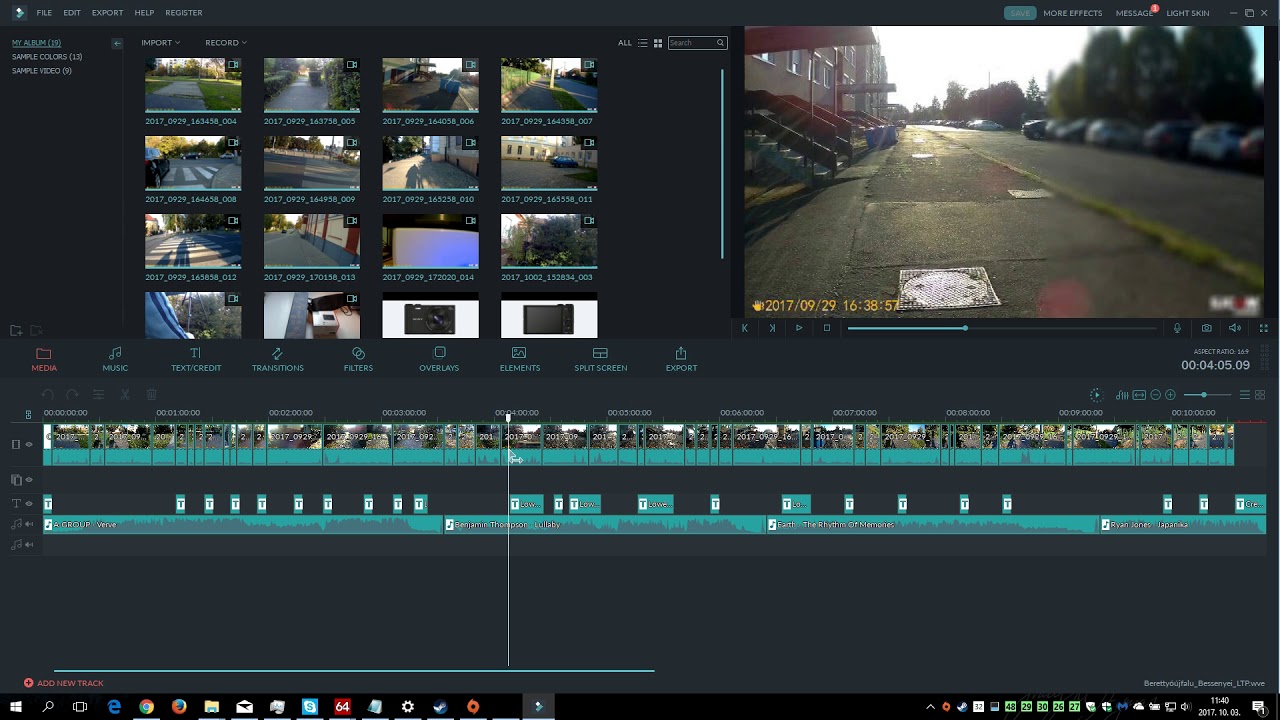Open the Message notifications
Screen dimensions: 1280x720
click(1134, 13)
